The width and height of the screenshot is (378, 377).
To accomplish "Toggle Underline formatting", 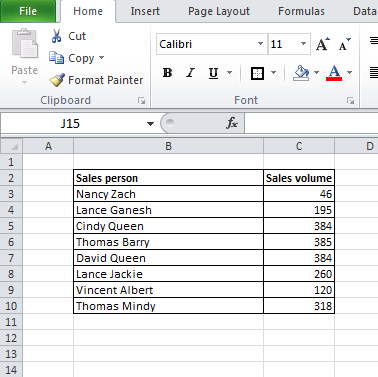I will (x=213, y=73).
